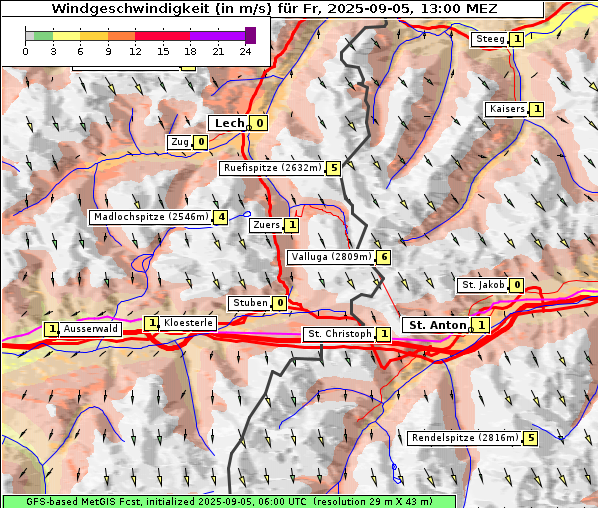Screen dimensions: 598x508
Task: Click the Kloesterle town label
Action: pyautogui.click(x=188, y=323)
